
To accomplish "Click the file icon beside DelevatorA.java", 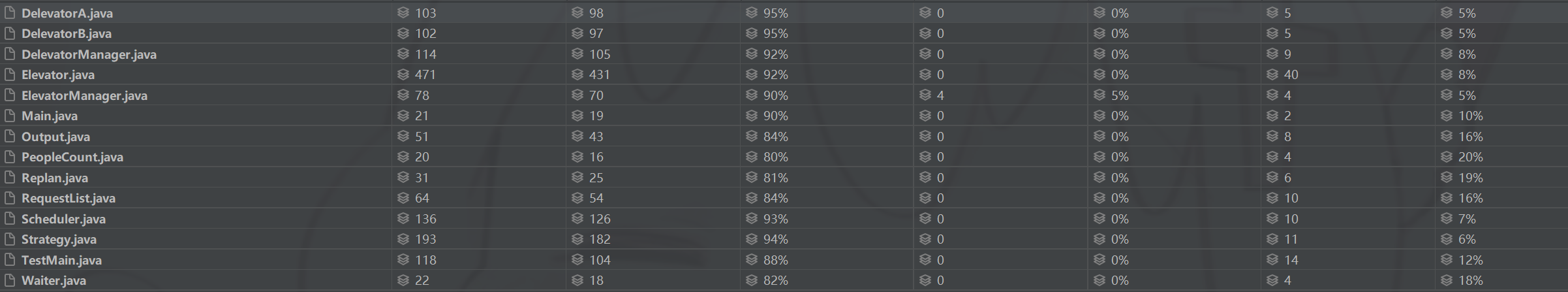I will coord(9,13).
